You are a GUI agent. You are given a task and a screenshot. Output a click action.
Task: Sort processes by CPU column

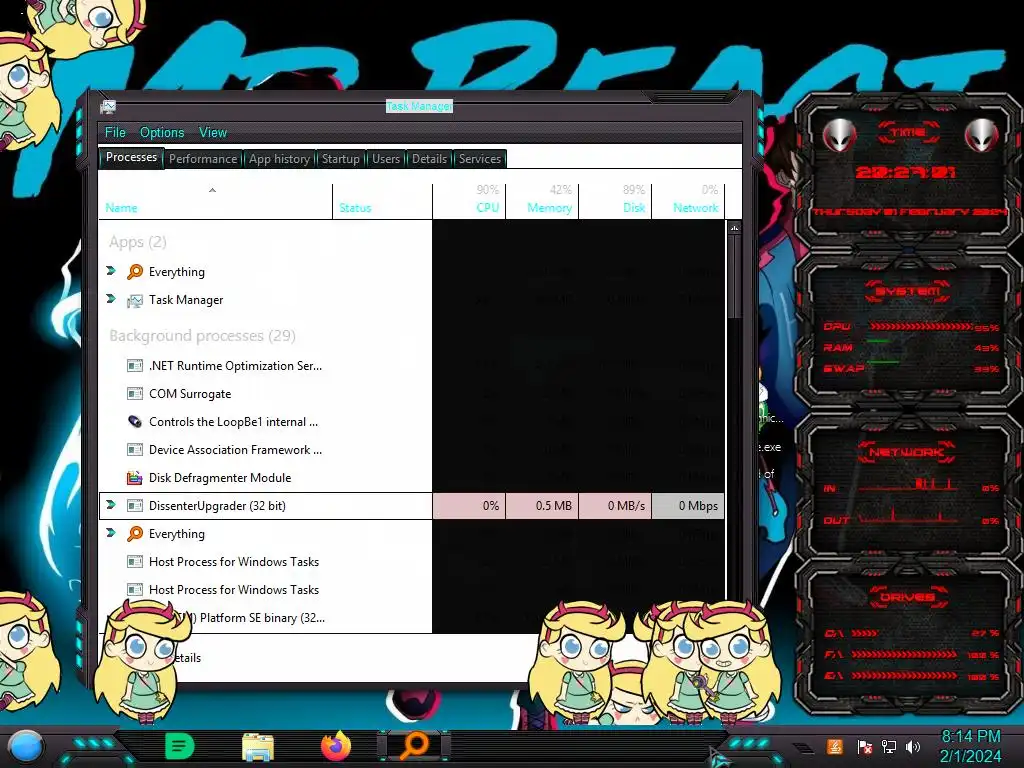click(x=470, y=201)
